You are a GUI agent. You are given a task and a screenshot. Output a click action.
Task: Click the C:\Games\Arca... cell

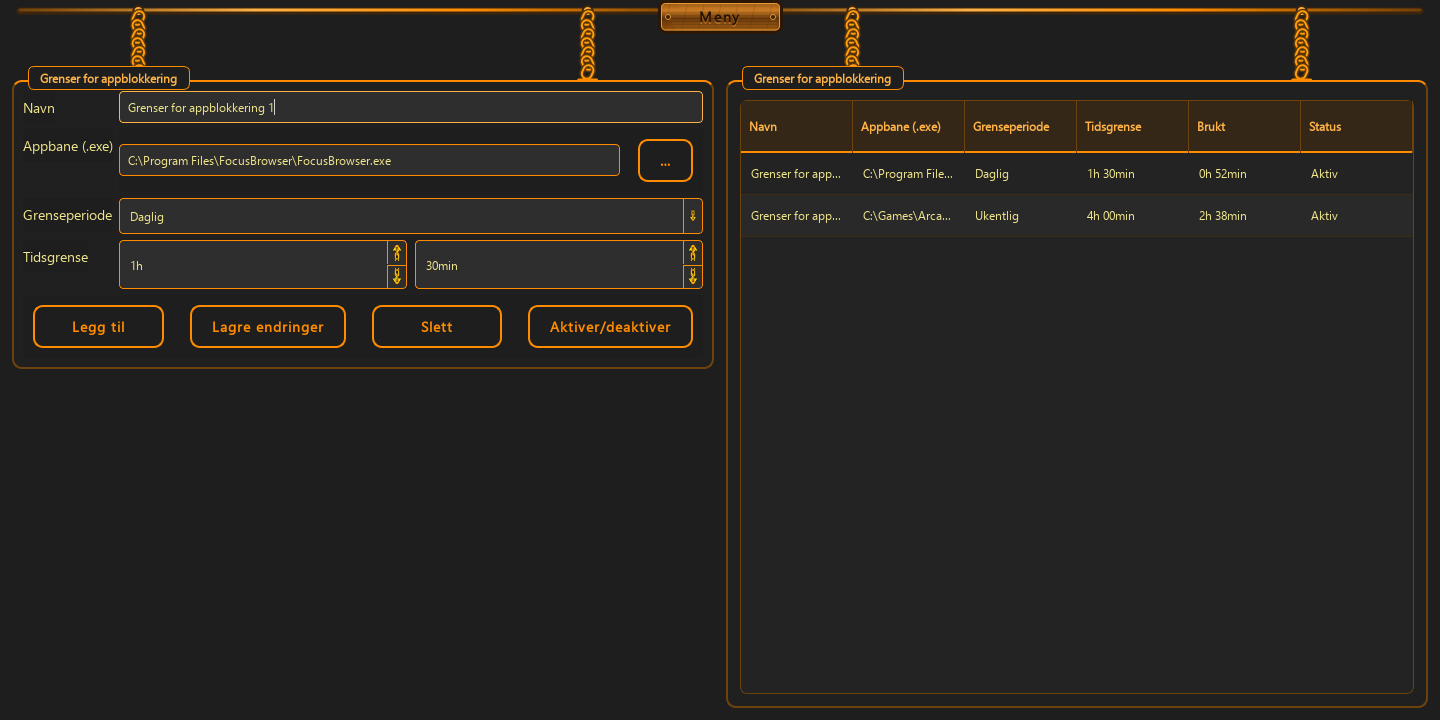[x=909, y=216]
